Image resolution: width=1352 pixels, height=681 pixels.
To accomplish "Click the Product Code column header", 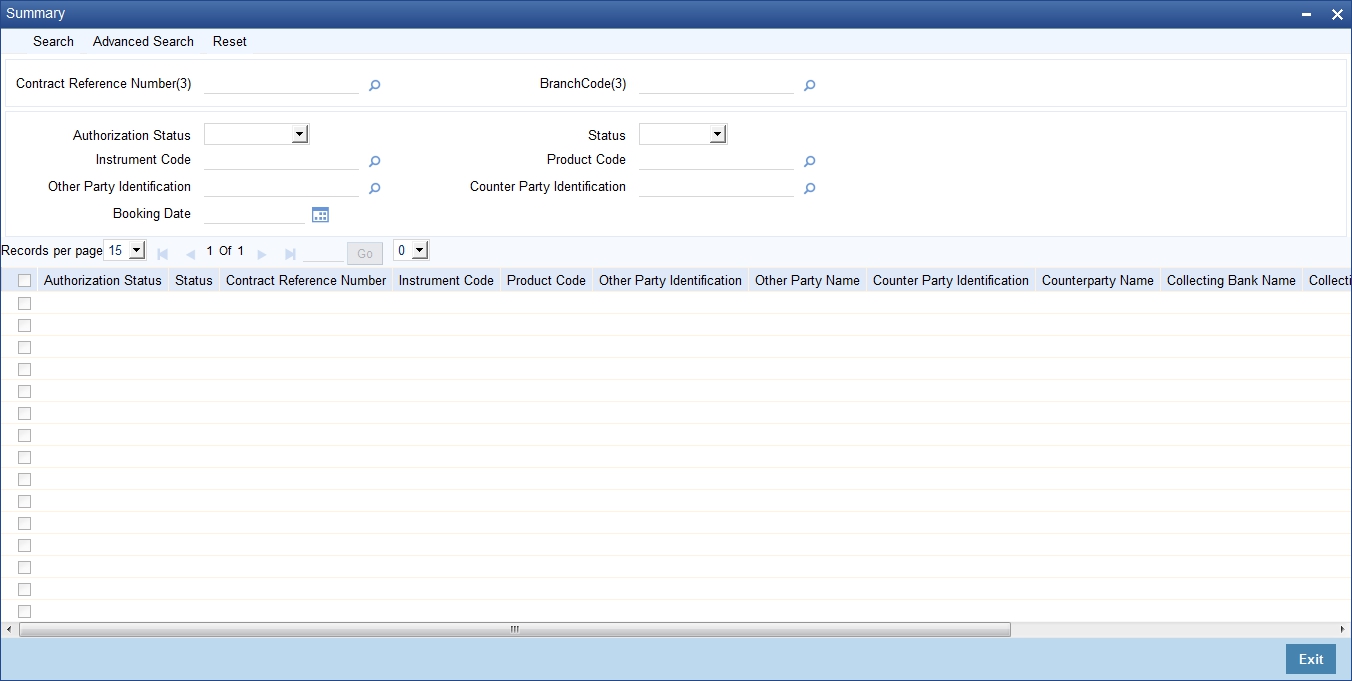I will [546, 280].
